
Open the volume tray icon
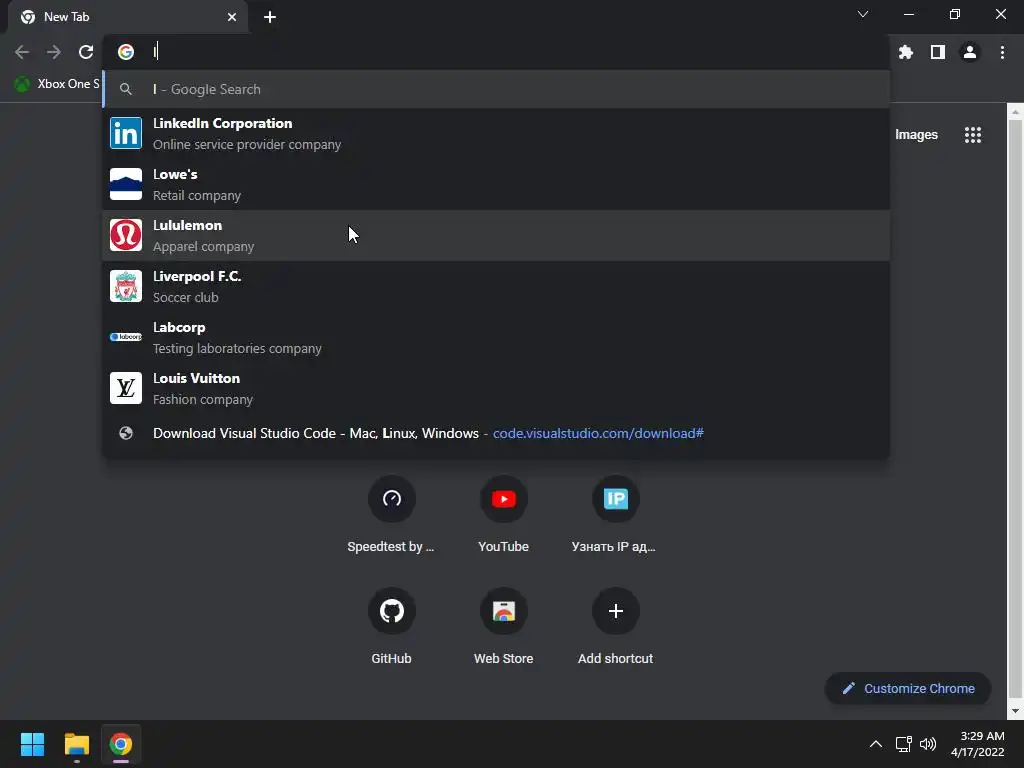(928, 744)
